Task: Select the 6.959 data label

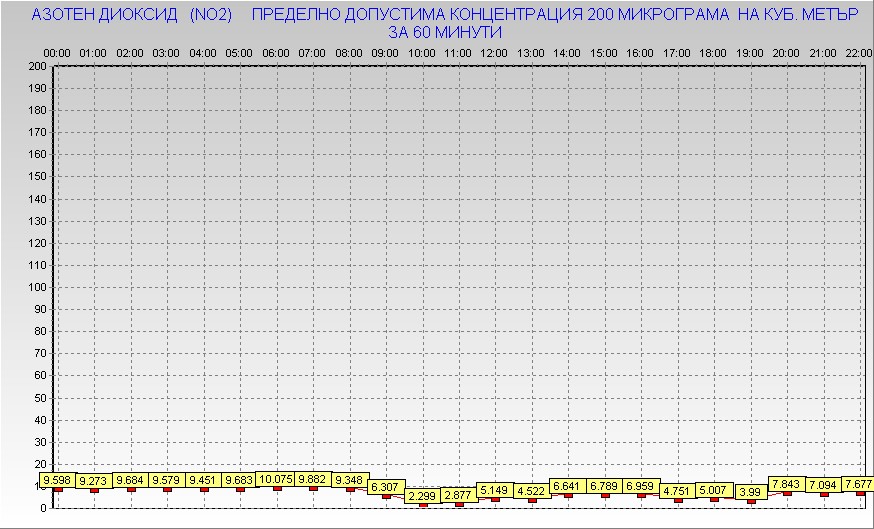Action: tap(641, 486)
